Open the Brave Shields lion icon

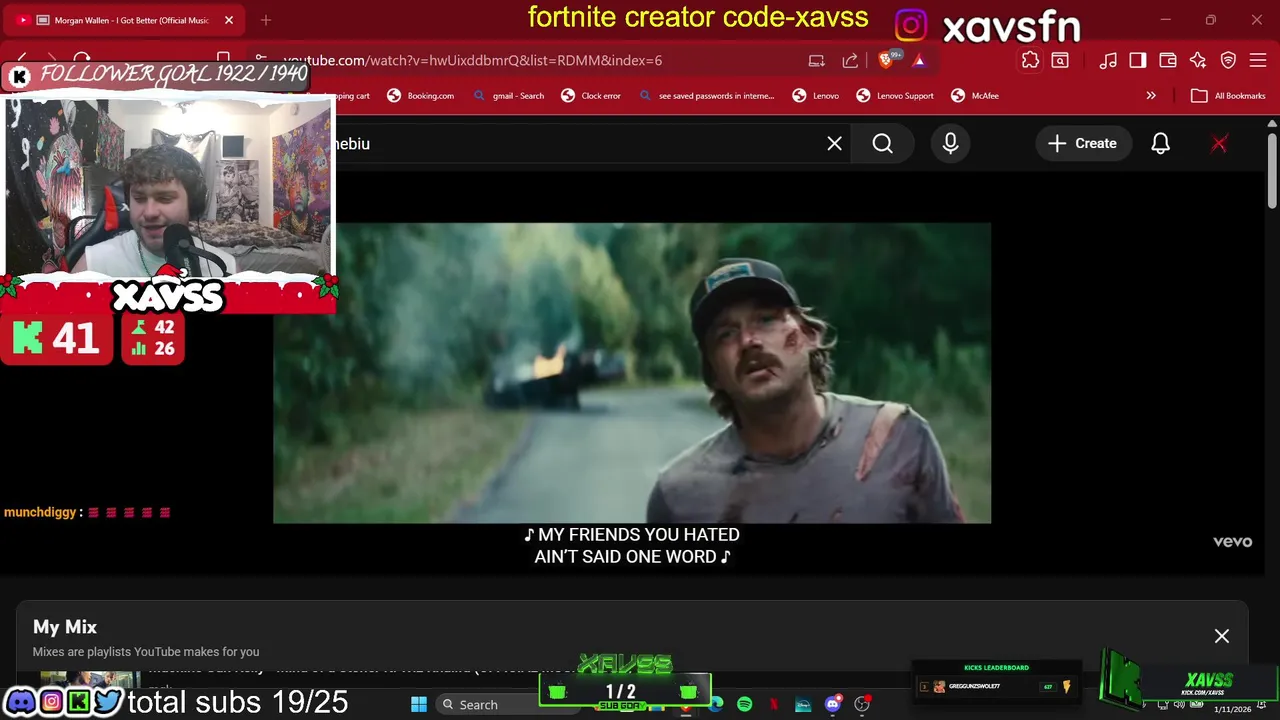[886, 60]
